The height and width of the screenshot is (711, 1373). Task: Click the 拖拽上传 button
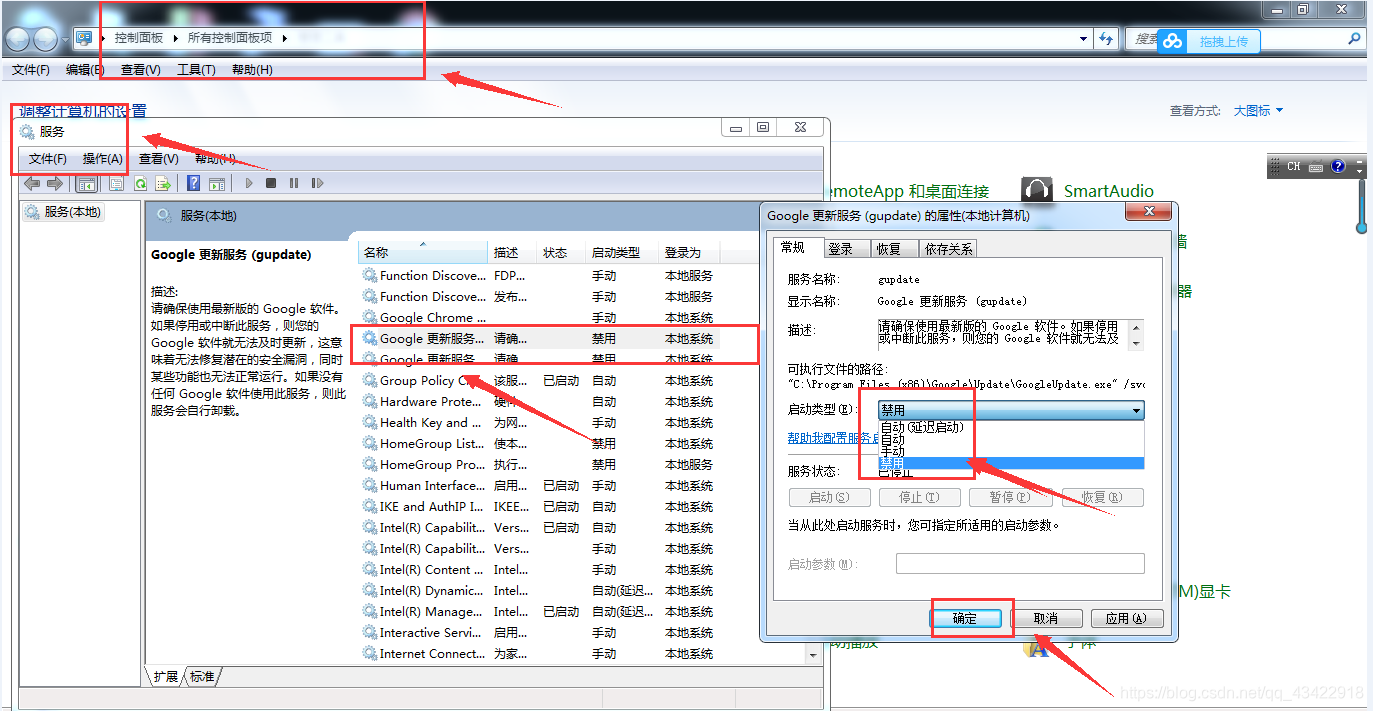point(1224,41)
